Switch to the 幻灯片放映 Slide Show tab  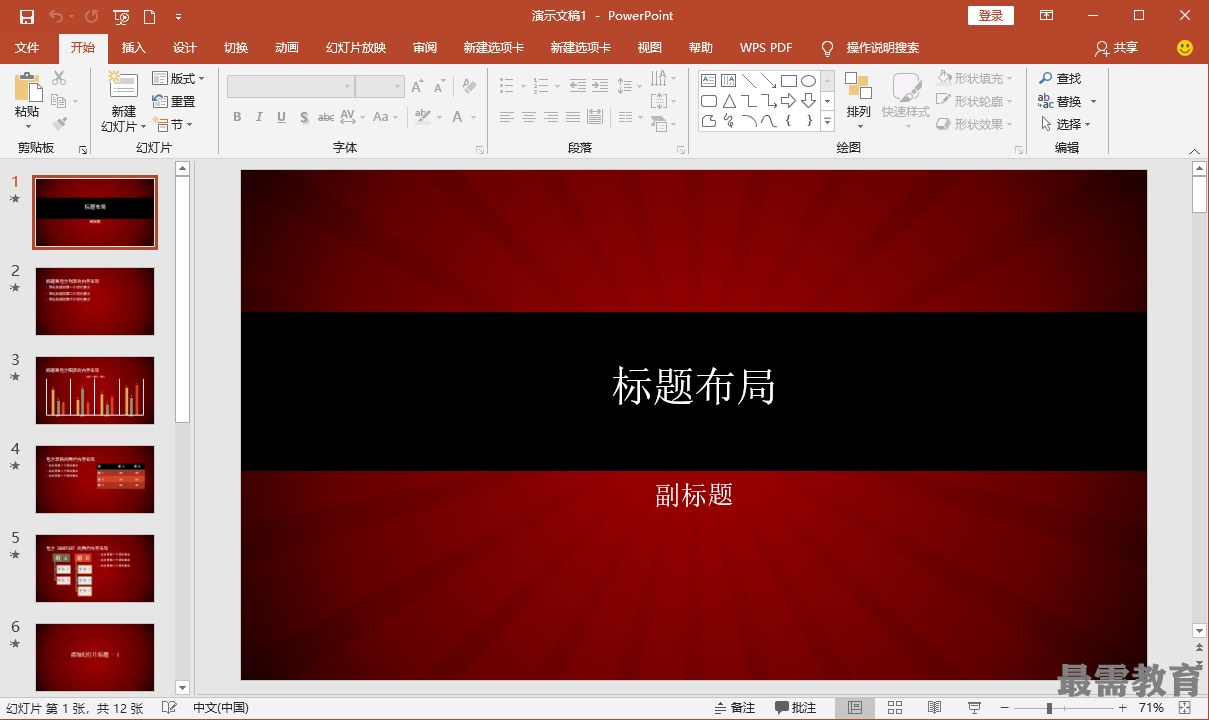[x=356, y=48]
